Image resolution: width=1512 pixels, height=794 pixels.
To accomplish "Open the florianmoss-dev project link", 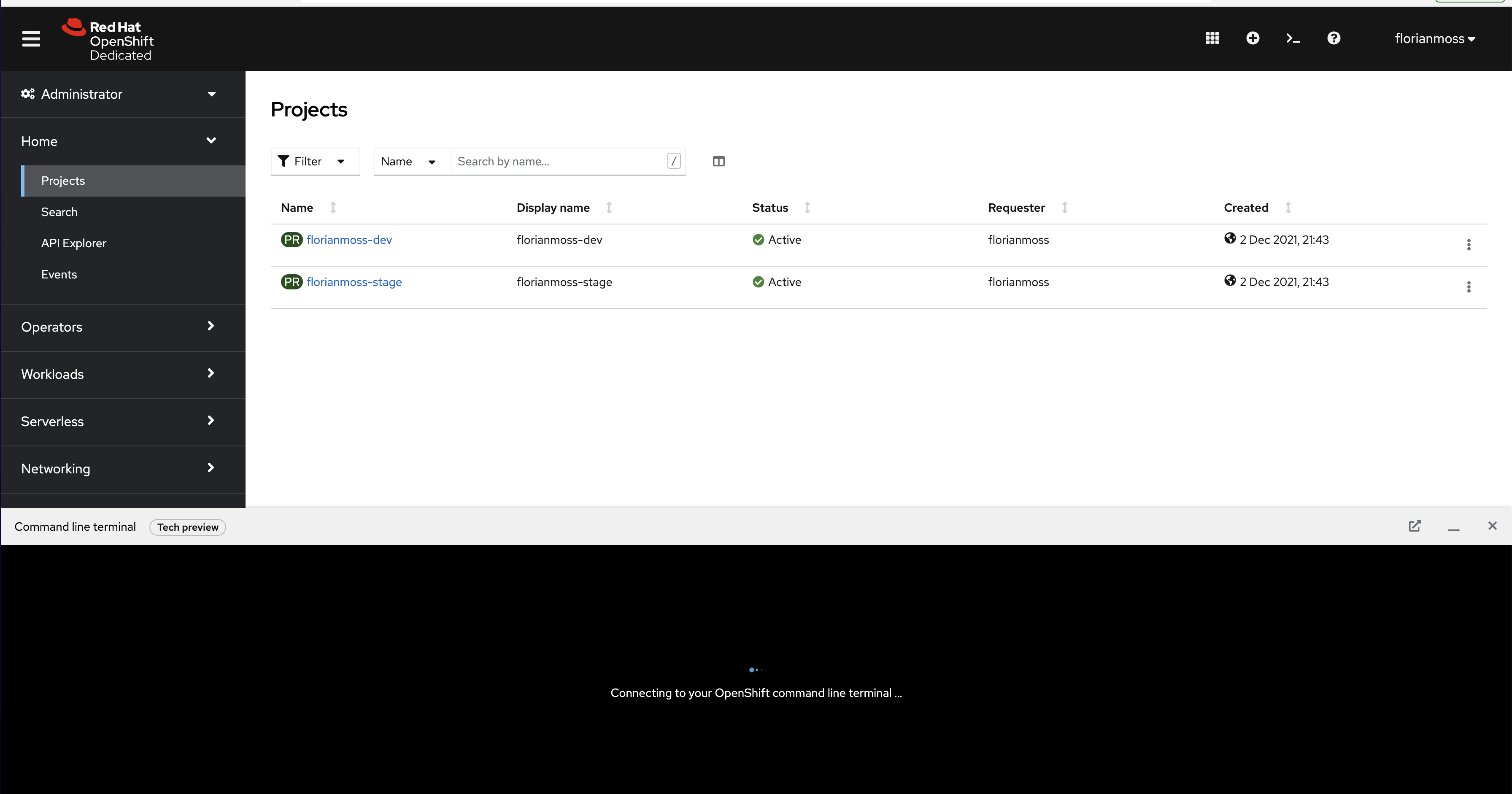I will point(349,240).
